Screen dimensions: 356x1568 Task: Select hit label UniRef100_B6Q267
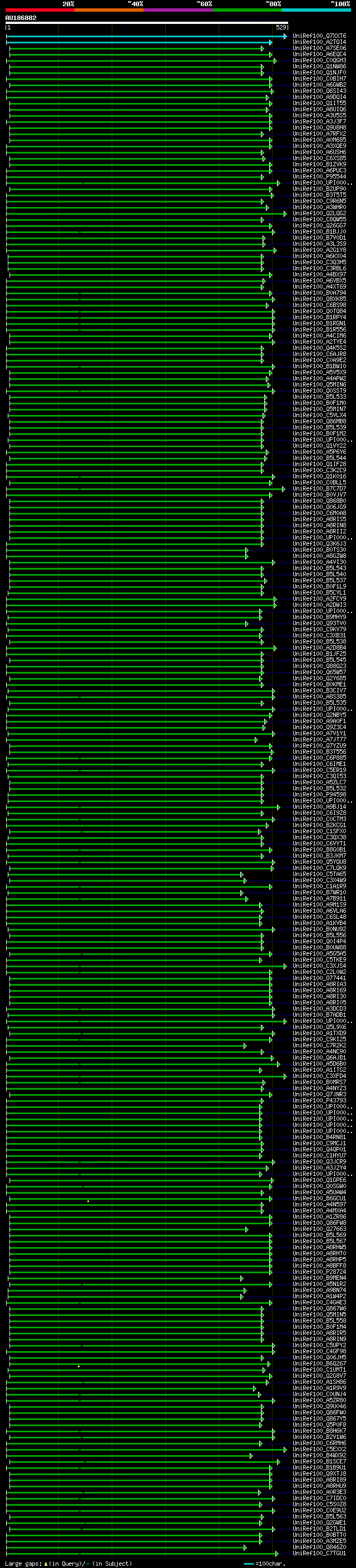(319, 1363)
